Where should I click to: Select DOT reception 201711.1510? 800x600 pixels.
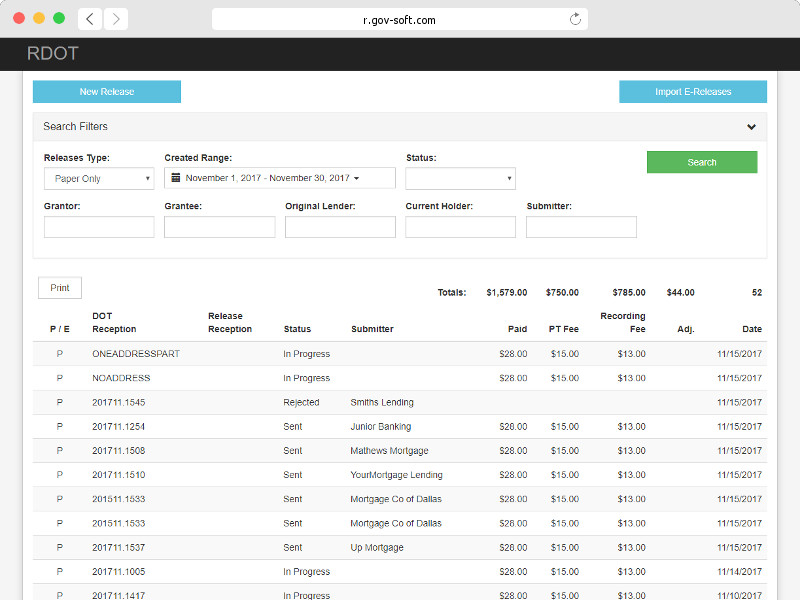coord(118,475)
